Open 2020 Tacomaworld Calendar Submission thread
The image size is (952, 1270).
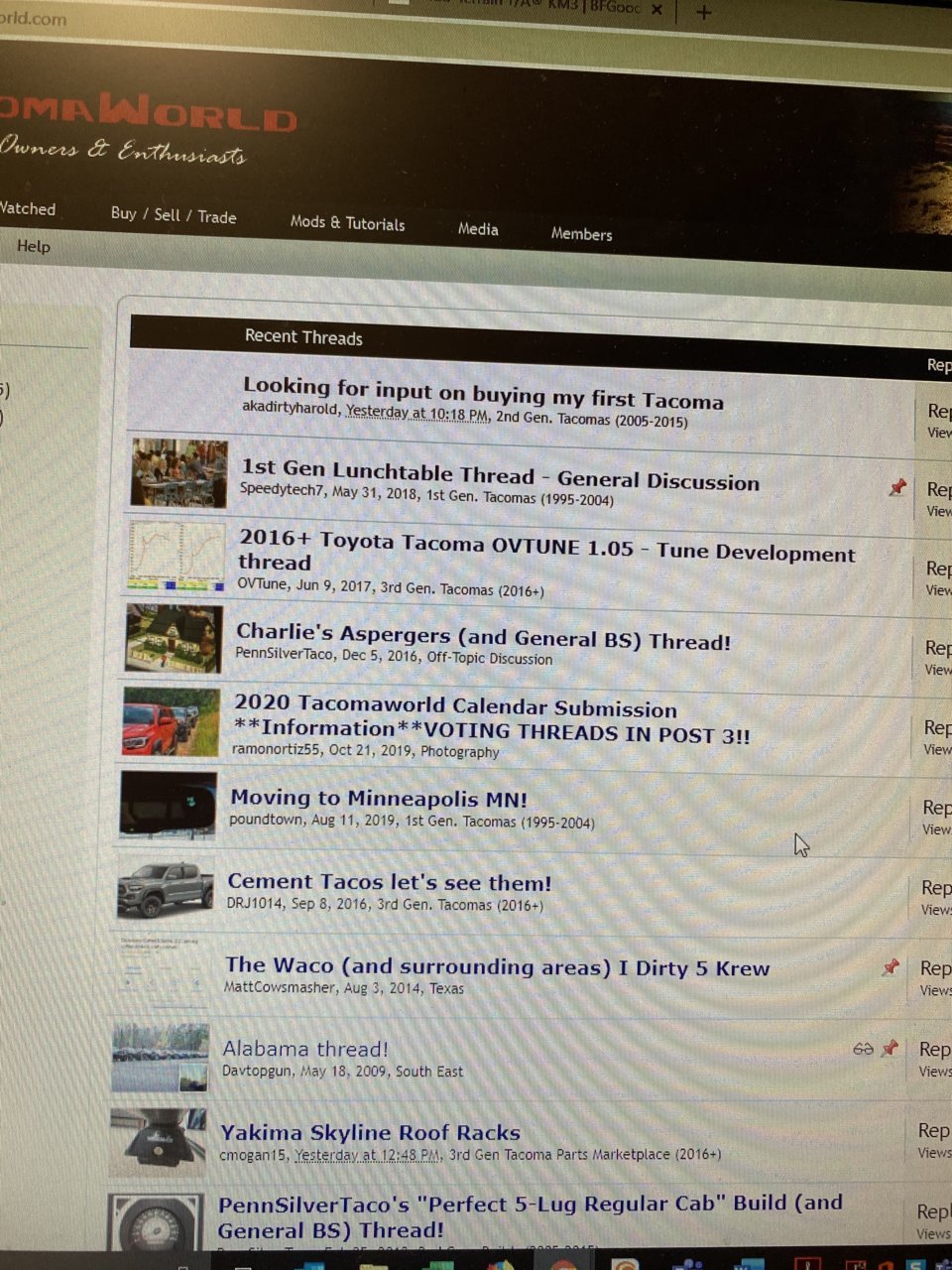pos(491,719)
